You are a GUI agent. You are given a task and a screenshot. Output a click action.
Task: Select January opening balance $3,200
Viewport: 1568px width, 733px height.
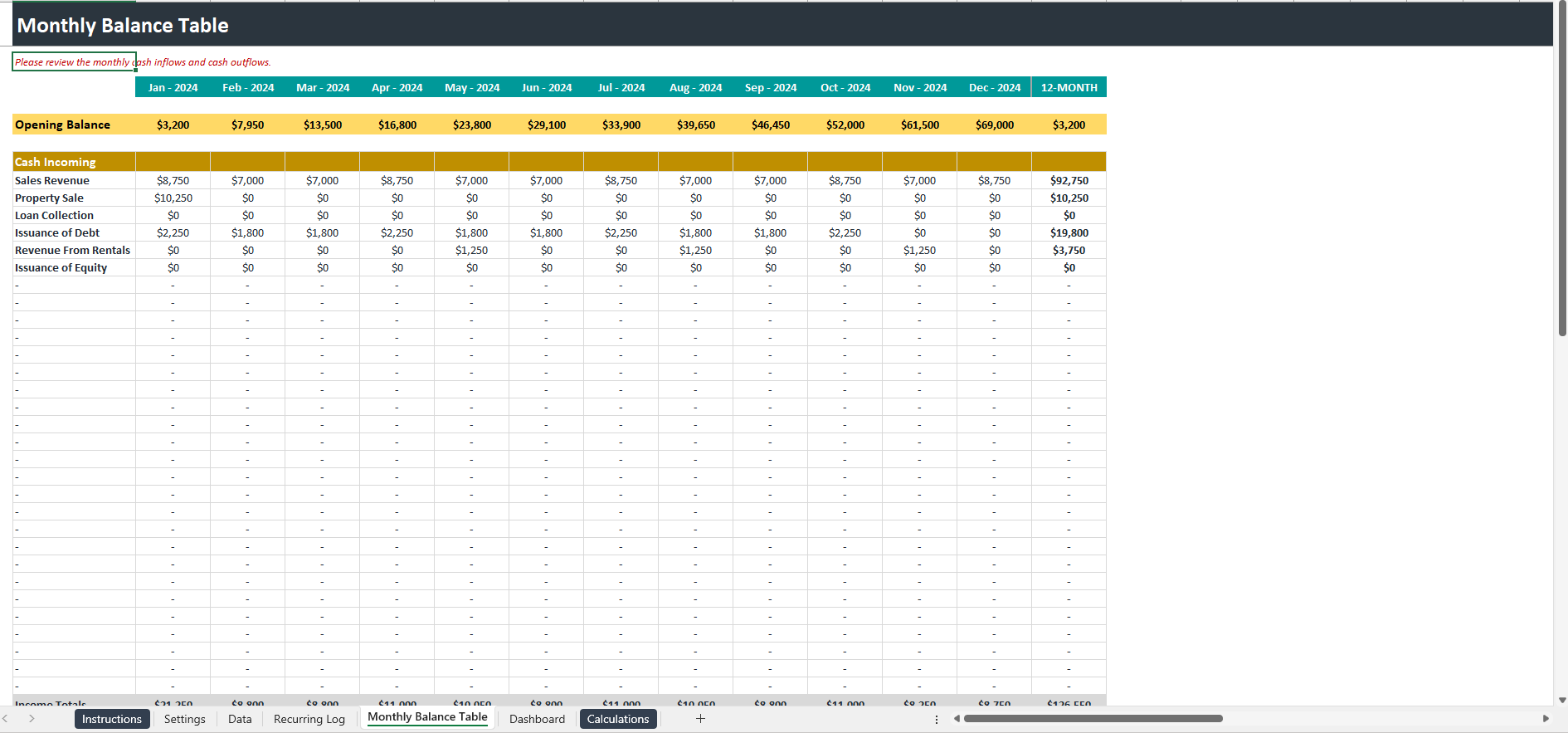point(173,125)
